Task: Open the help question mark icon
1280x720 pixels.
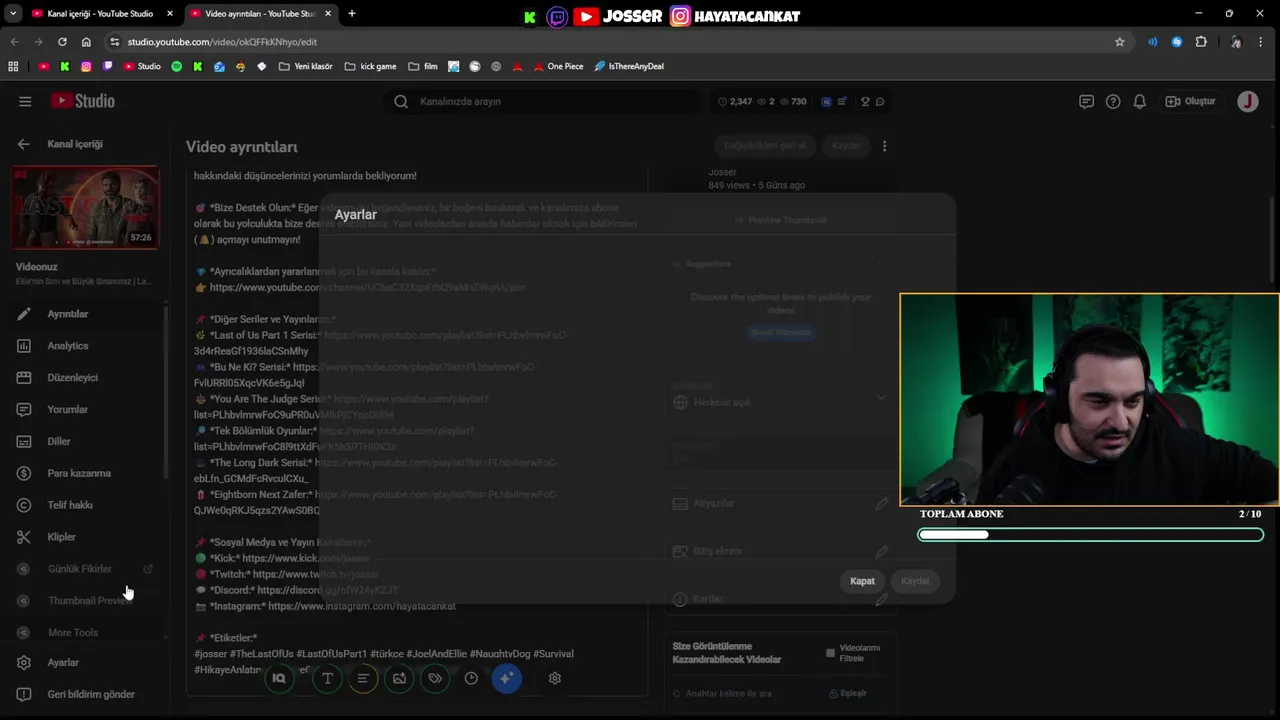Action: click(1113, 101)
